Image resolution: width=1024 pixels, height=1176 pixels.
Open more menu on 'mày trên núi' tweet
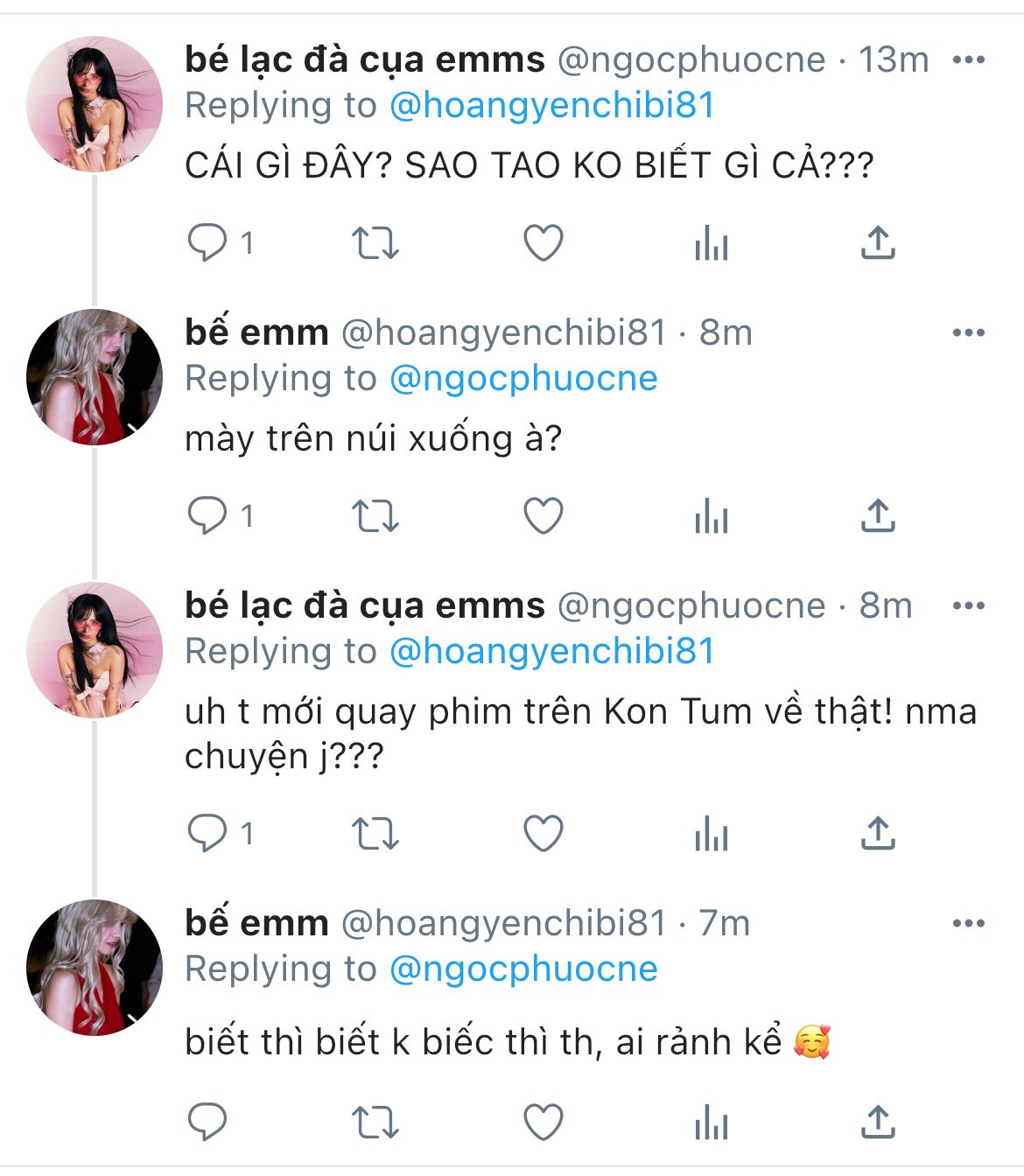[x=968, y=333]
